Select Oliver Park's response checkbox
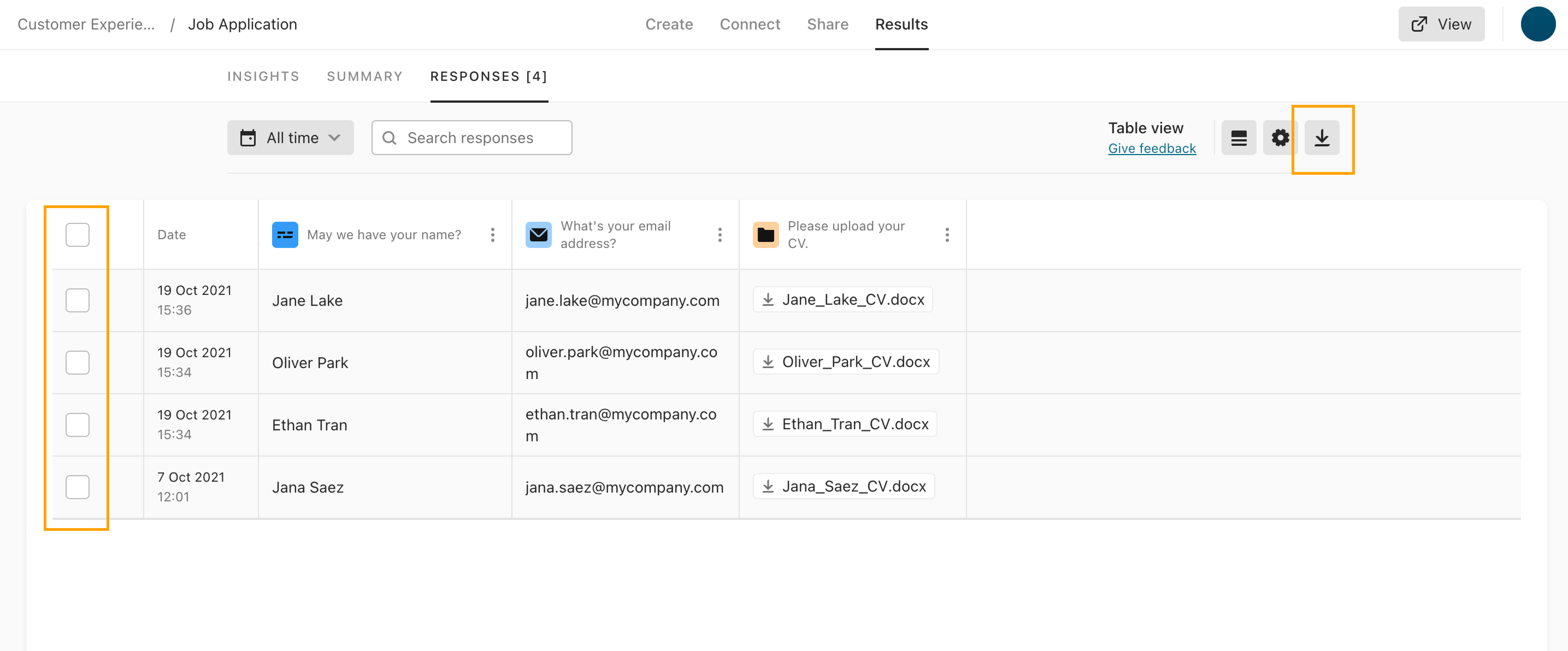1568x651 pixels. coord(77,363)
